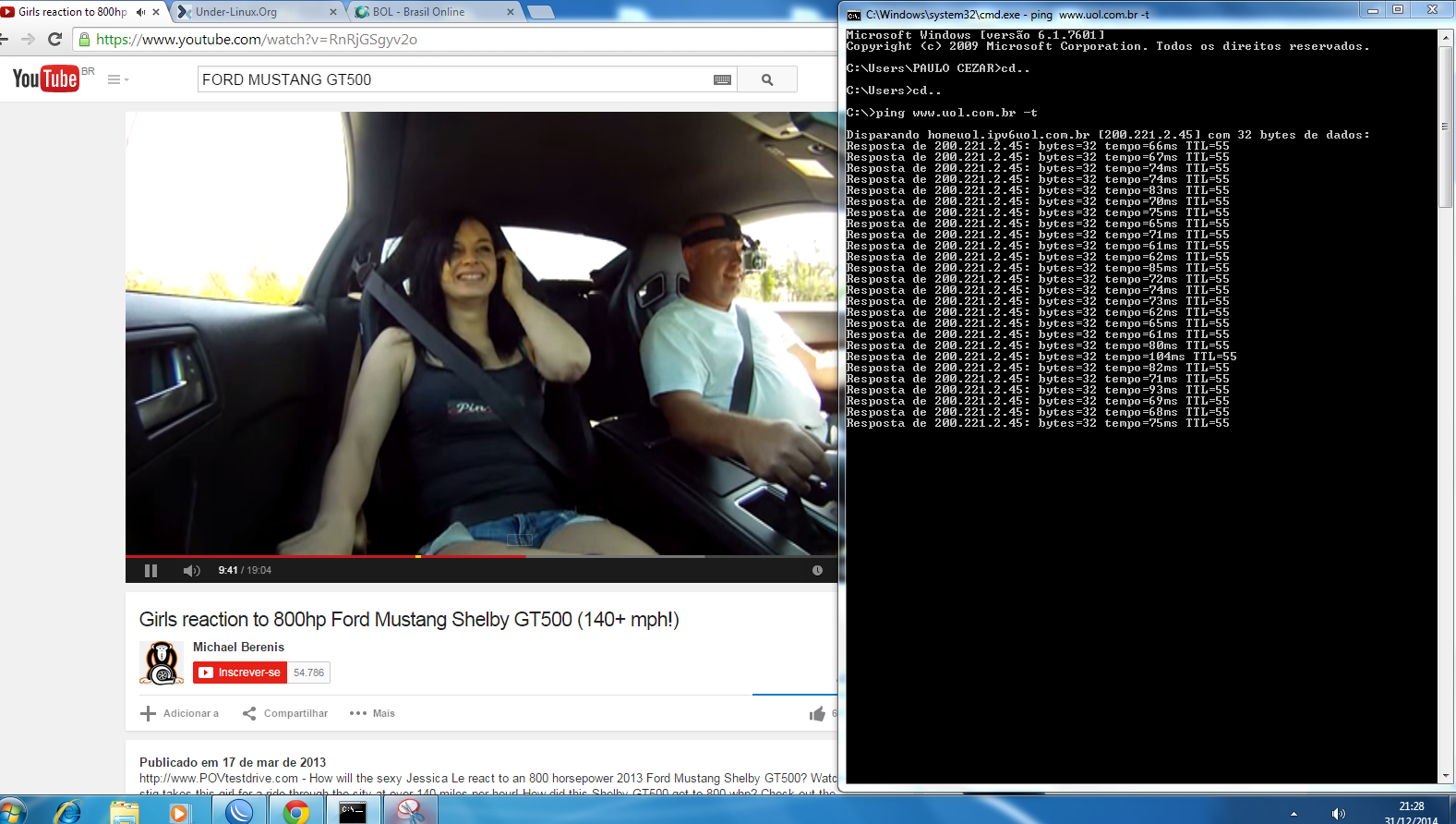Open Michael Berenis channel avatar
The width and height of the screenshot is (1456, 824).
click(x=162, y=662)
